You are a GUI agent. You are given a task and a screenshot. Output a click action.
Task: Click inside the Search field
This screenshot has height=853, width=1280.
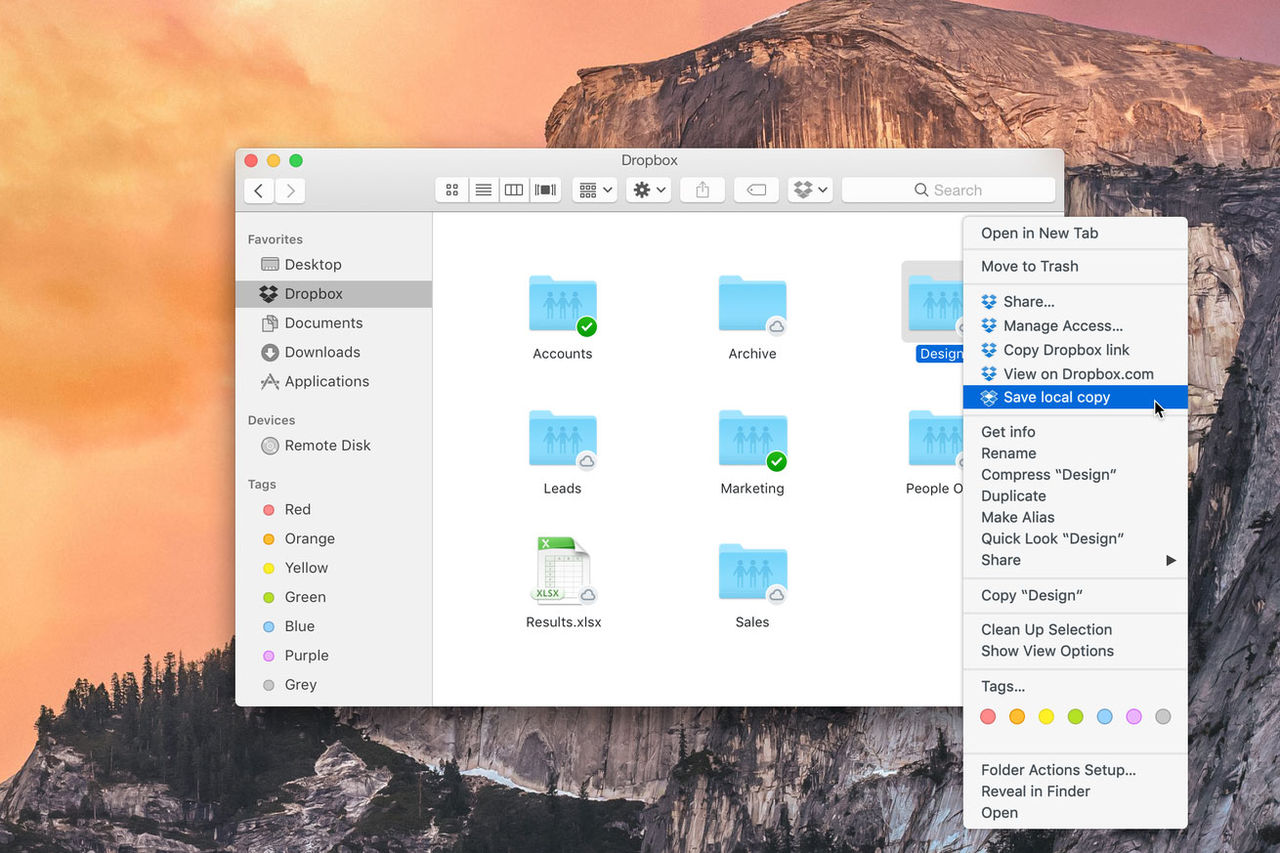click(x=948, y=189)
